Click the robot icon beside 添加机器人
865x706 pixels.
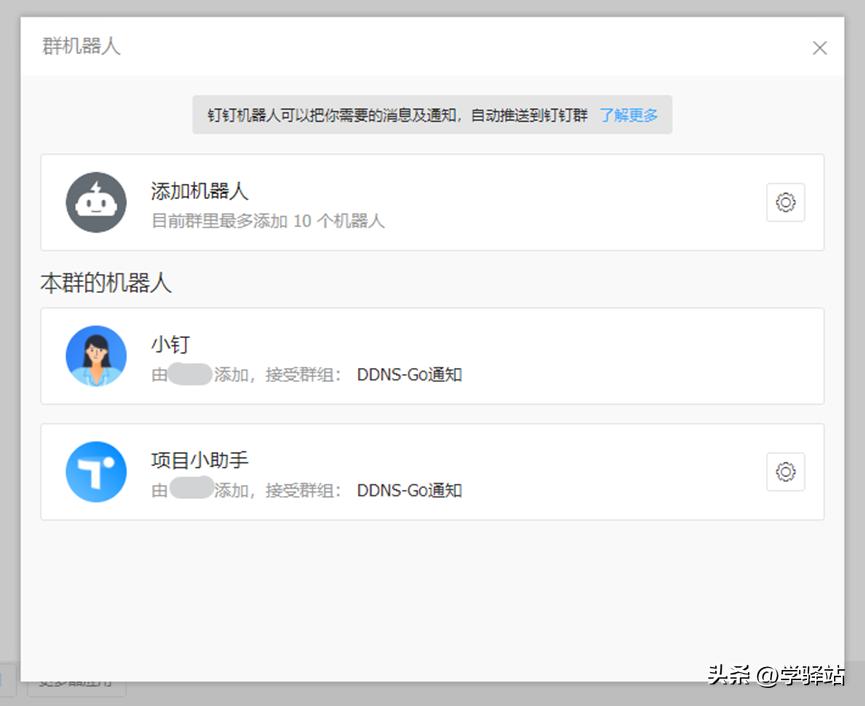[x=95, y=202]
